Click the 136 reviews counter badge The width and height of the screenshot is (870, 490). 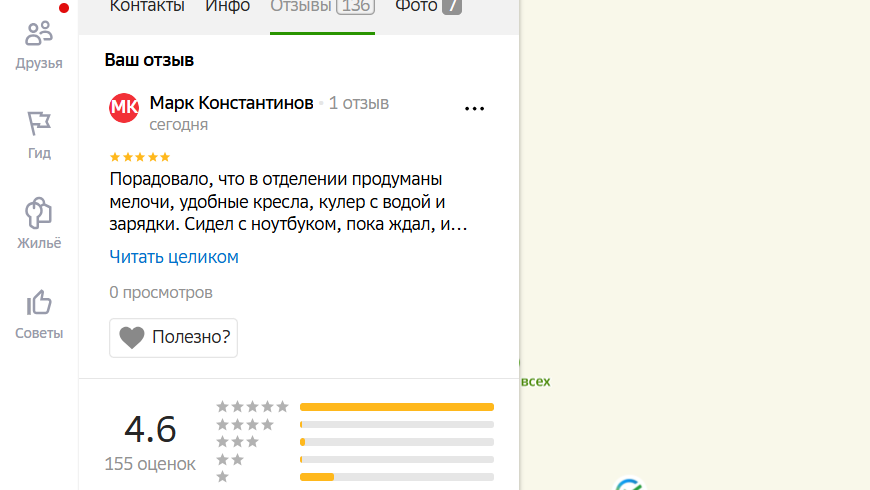point(356,7)
